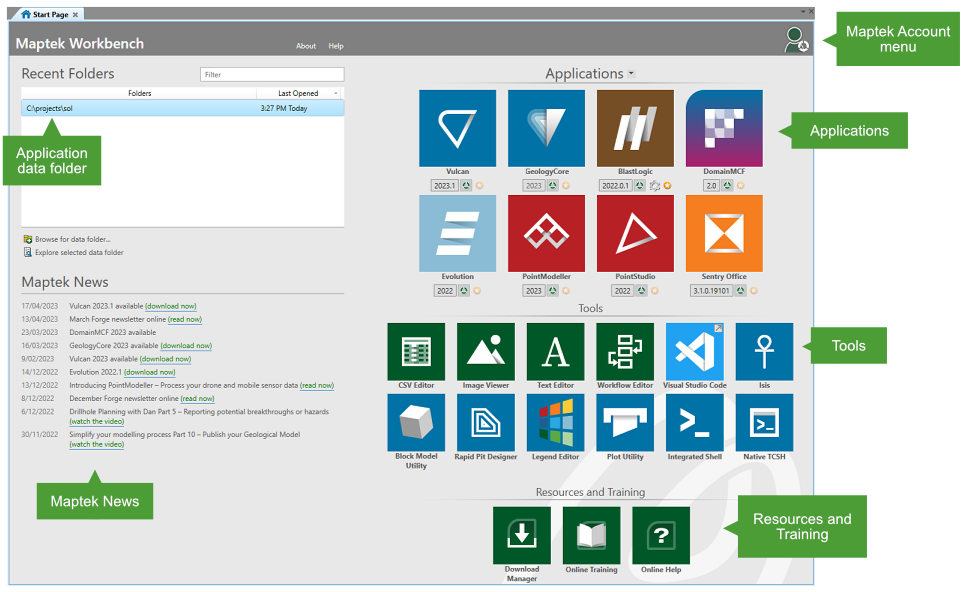Open the Help menu
Image resolution: width=963 pixels, height=592 pixels.
tap(336, 46)
